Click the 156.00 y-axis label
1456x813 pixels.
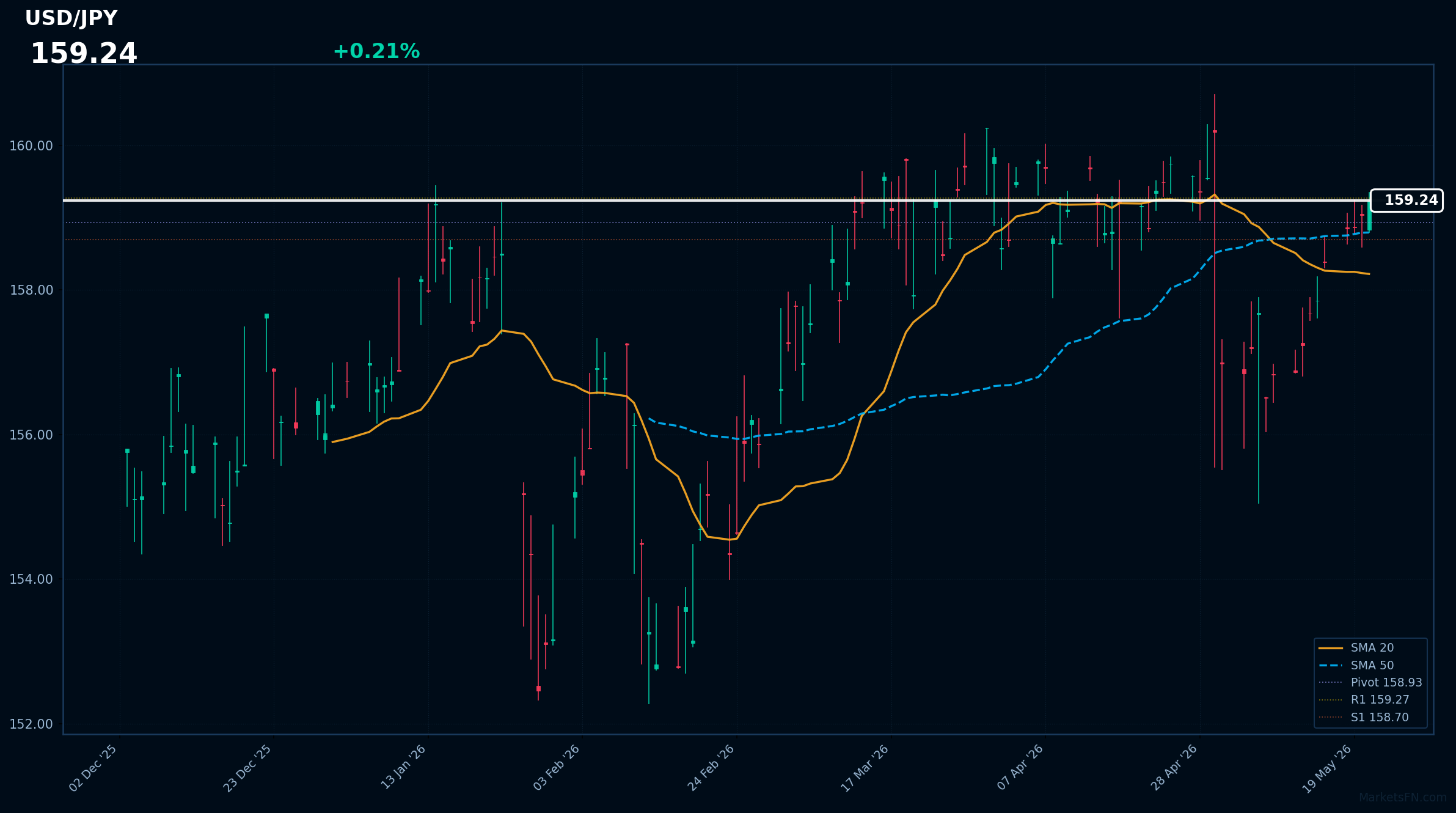click(x=31, y=435)
